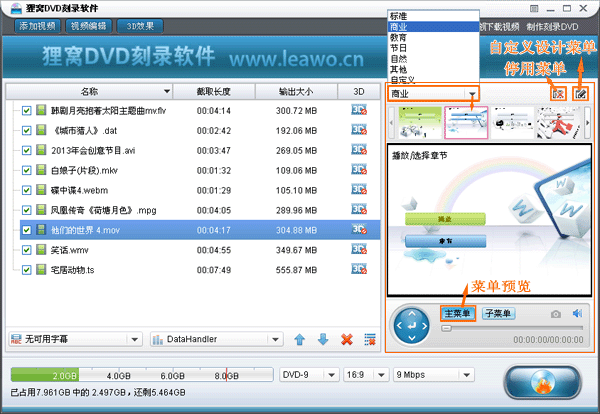The height and width of the screenshot is (414, 600).
Task: Toggle 3D icon for 凤凰传奇《荷塘月色》.mpg
Action: 359,210
